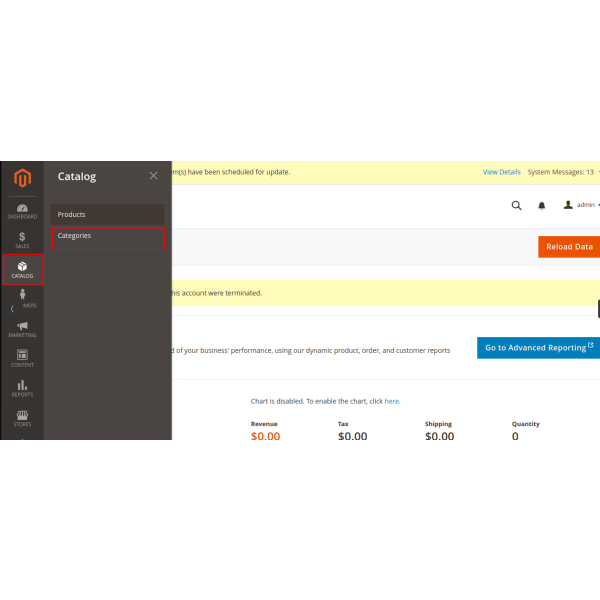This screenshot has height=600, width=600.
Task: Click the search magnifier icon
Action: (x=516, y=205)
